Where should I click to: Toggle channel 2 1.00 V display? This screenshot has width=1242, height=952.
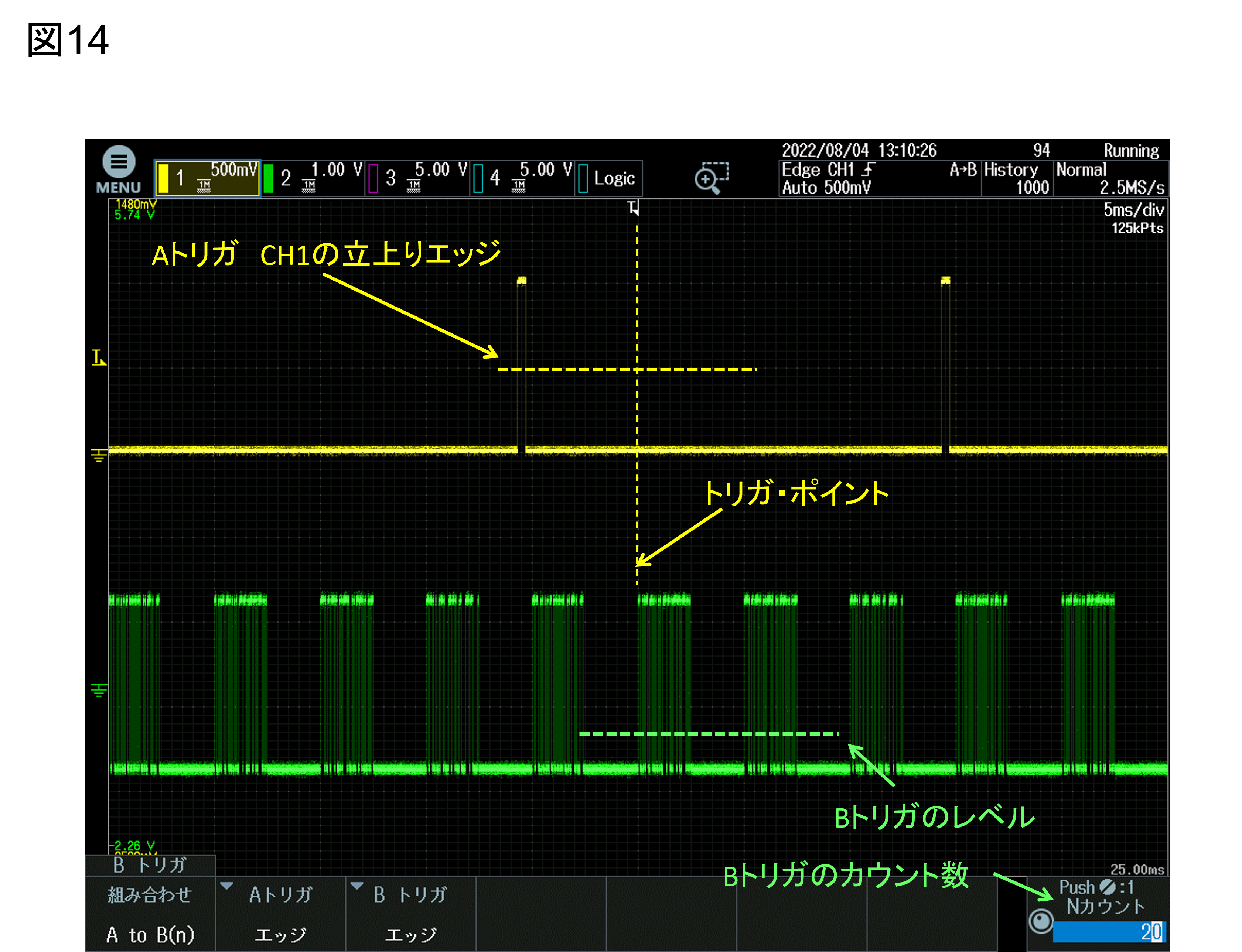click(x=313, y=178)
